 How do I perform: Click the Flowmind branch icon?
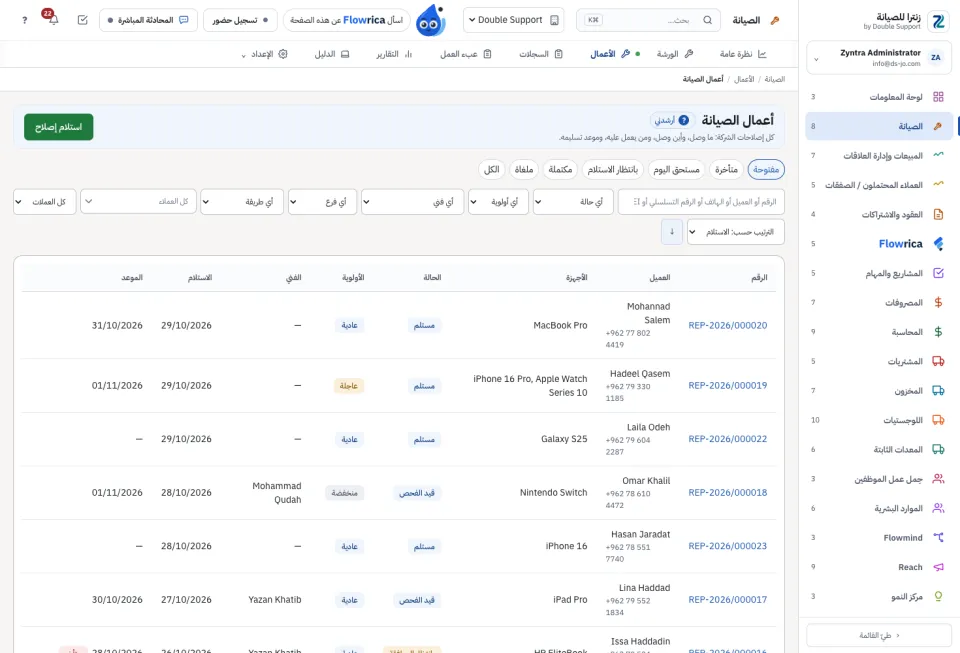(938, 537)
